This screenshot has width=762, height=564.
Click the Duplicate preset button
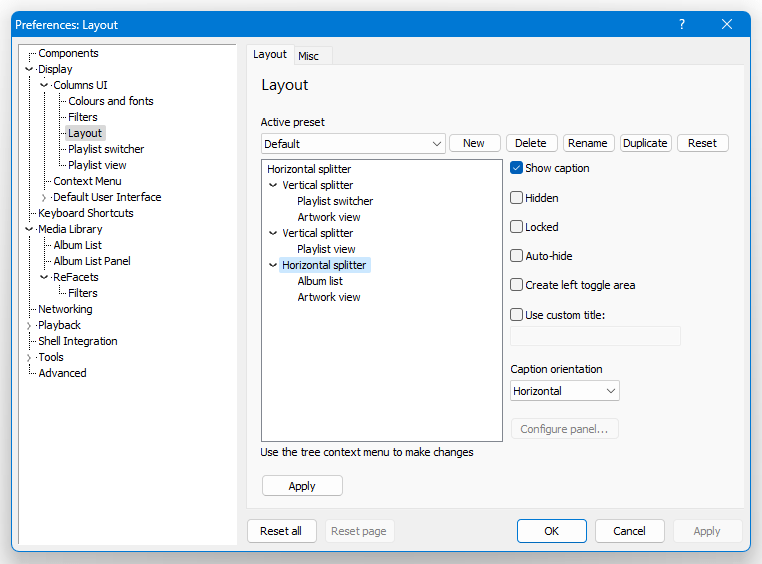pos(645,143)
